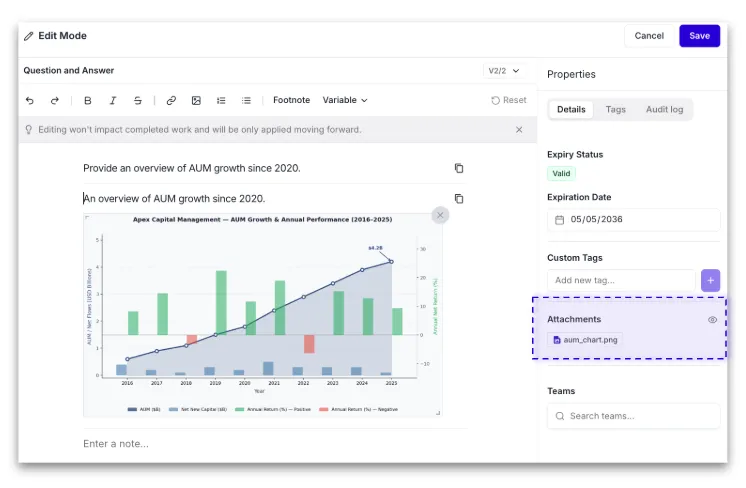Image resolution: width=746 pixels, height=488 pixels.
Task: Open the V2/2 version dropdown
Action: (504, 71)
